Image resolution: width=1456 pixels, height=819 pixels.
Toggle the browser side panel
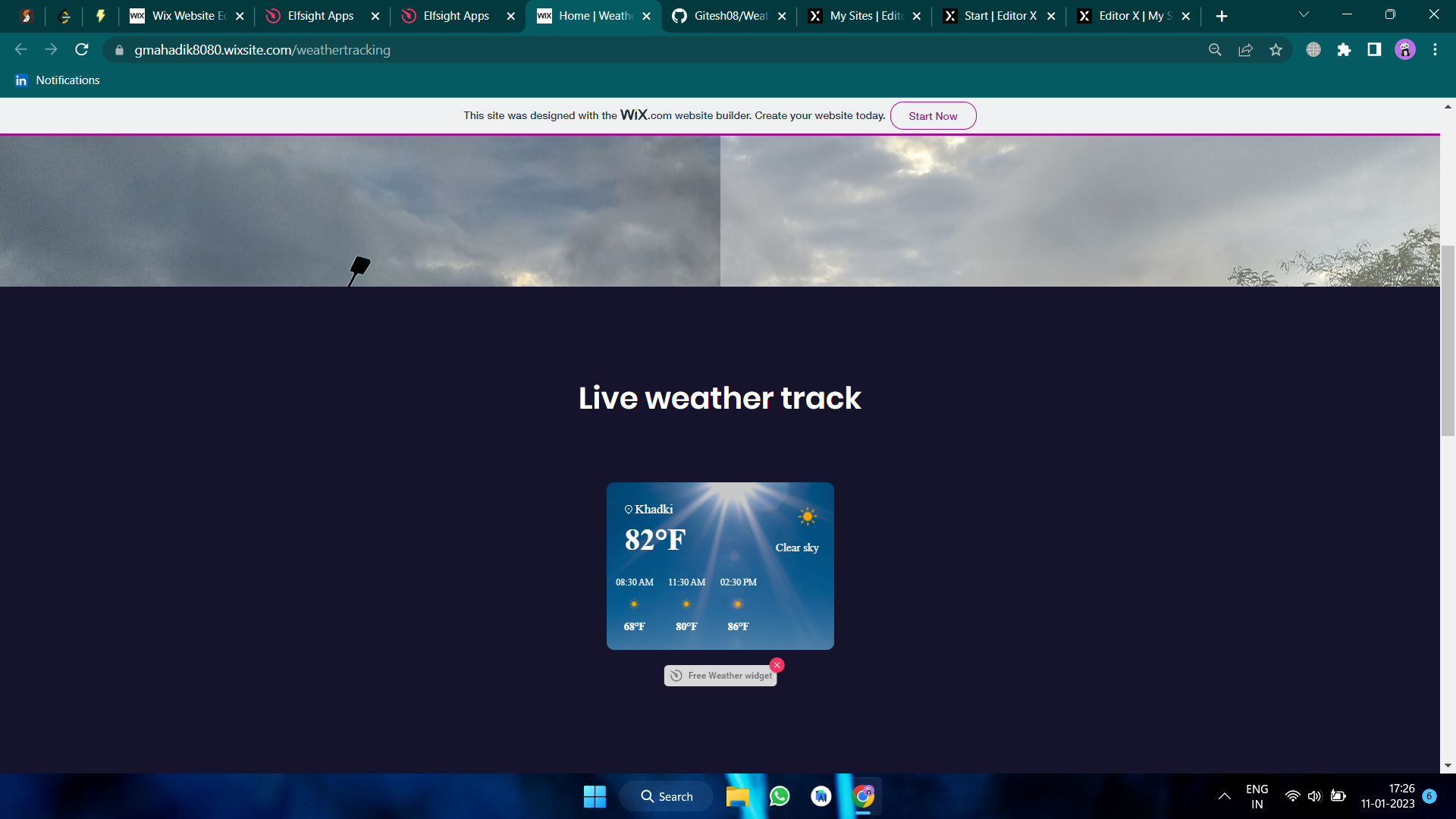(x=1374, y=50)
